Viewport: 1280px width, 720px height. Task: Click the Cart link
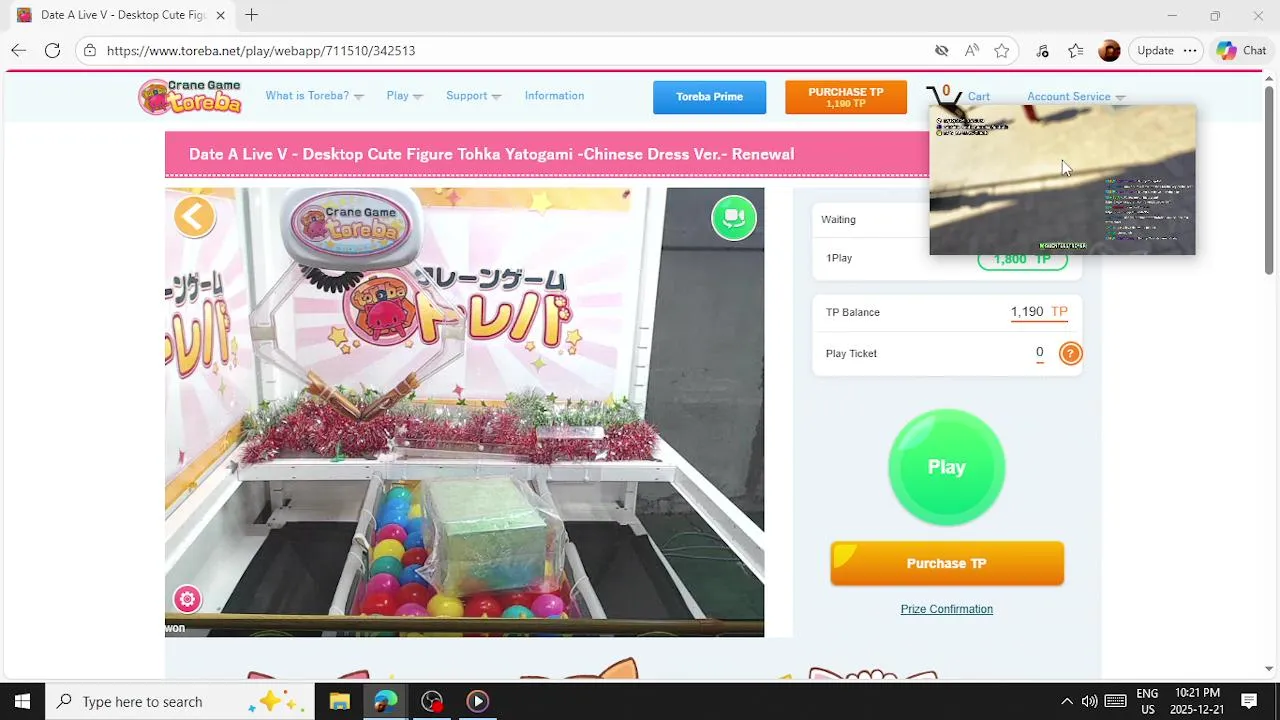(978, 97)
